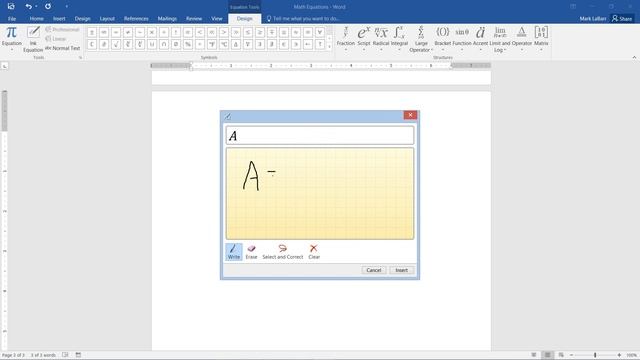
Task: Switch to the Home ribbon tab
Action: coord(36,18)
